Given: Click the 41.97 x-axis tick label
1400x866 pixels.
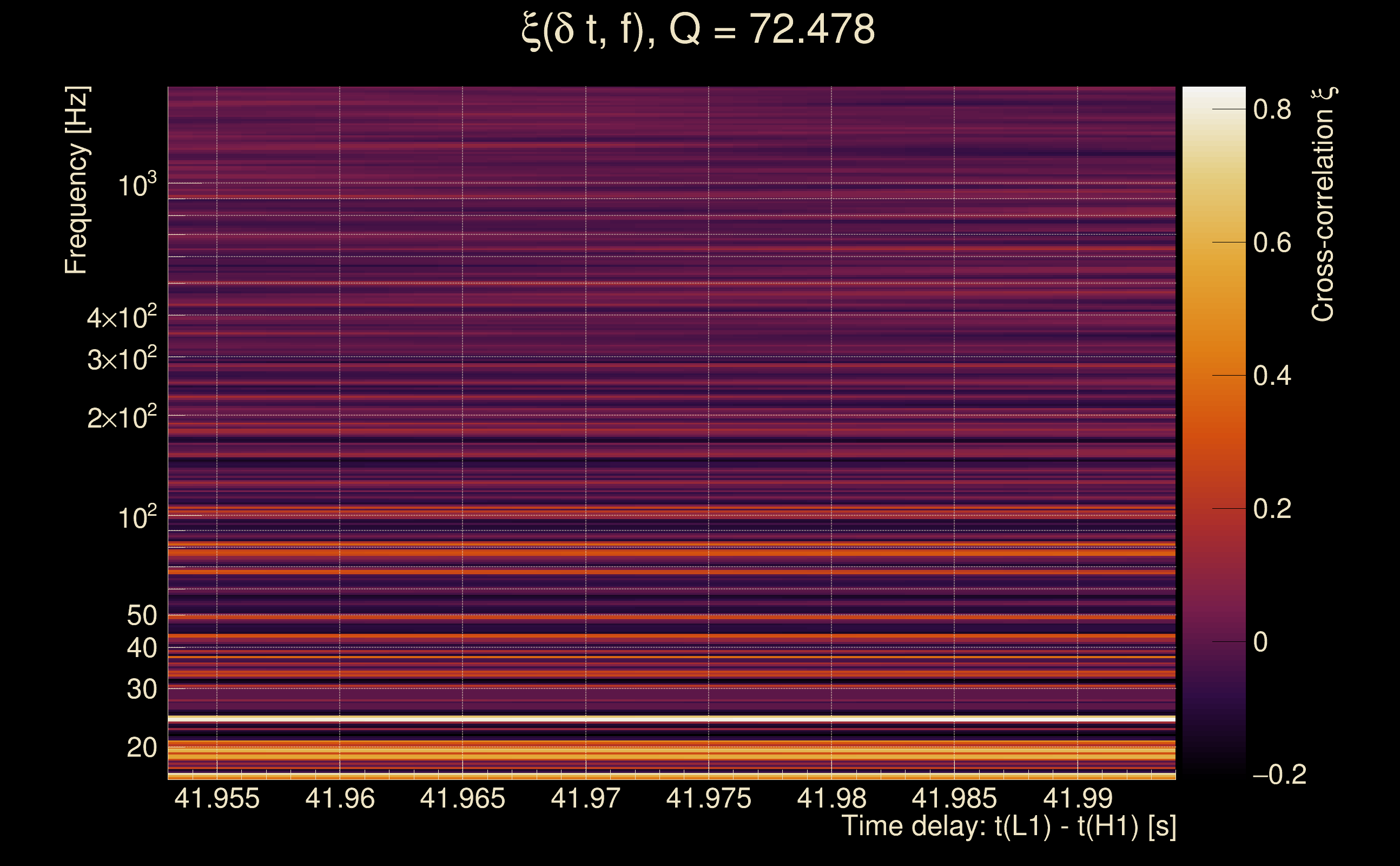Looking at the screenshot, I should point(585,798).
